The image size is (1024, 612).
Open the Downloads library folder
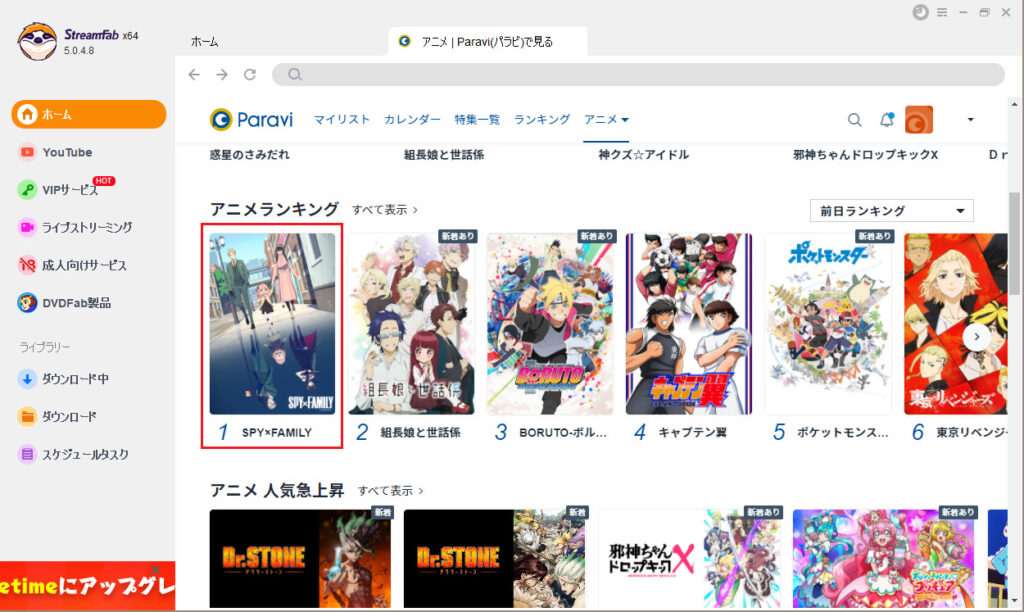pyautogui.click(x=69, y=417)
